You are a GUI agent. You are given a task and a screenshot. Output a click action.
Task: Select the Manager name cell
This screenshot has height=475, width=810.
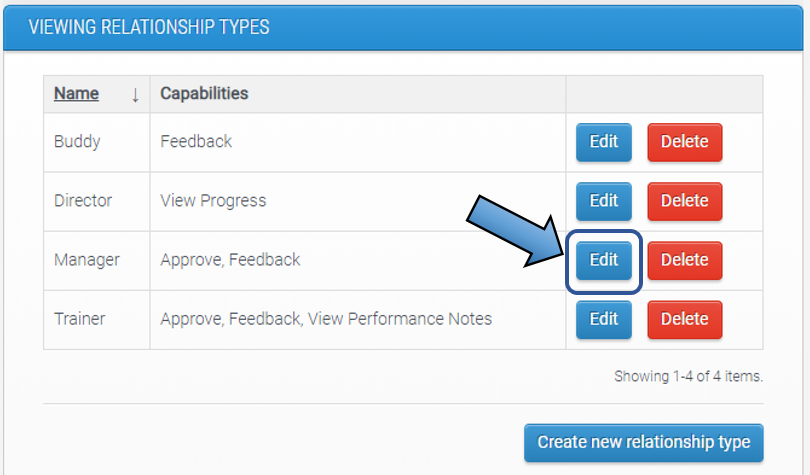[86, 260]
